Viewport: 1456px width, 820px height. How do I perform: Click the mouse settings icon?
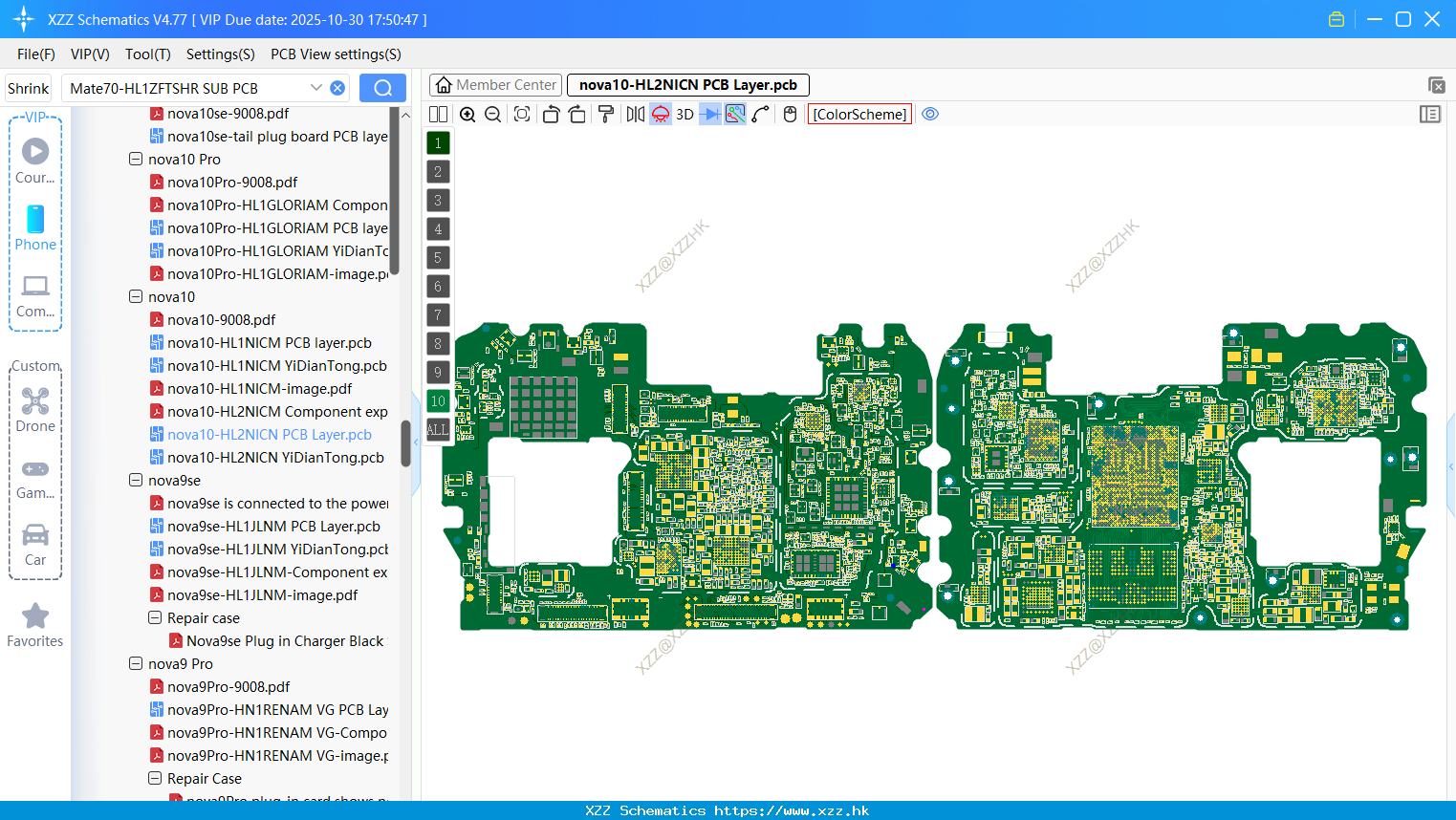click(790, 114)
